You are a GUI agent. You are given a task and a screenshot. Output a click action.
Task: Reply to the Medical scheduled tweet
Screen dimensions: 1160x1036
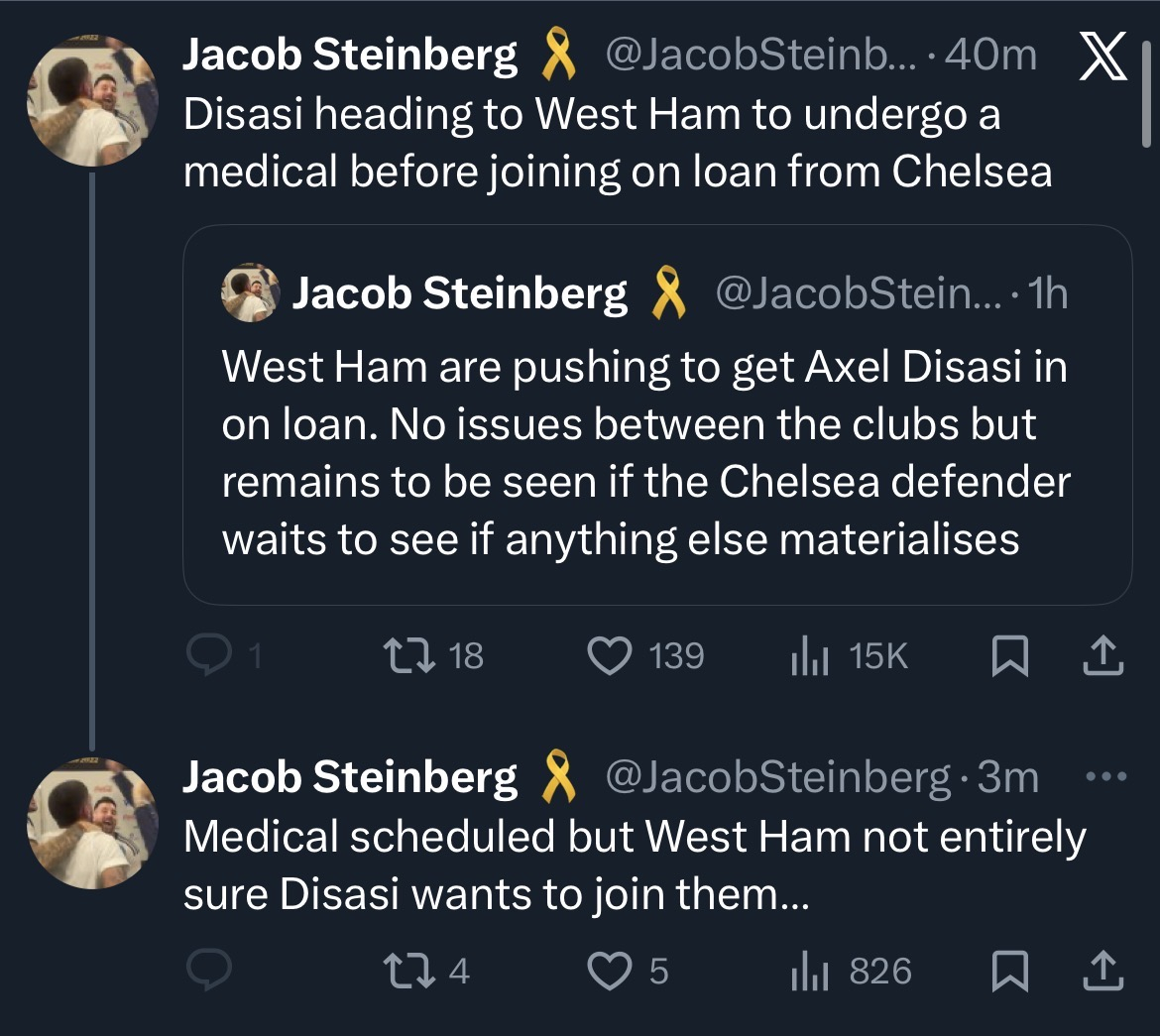209,972
